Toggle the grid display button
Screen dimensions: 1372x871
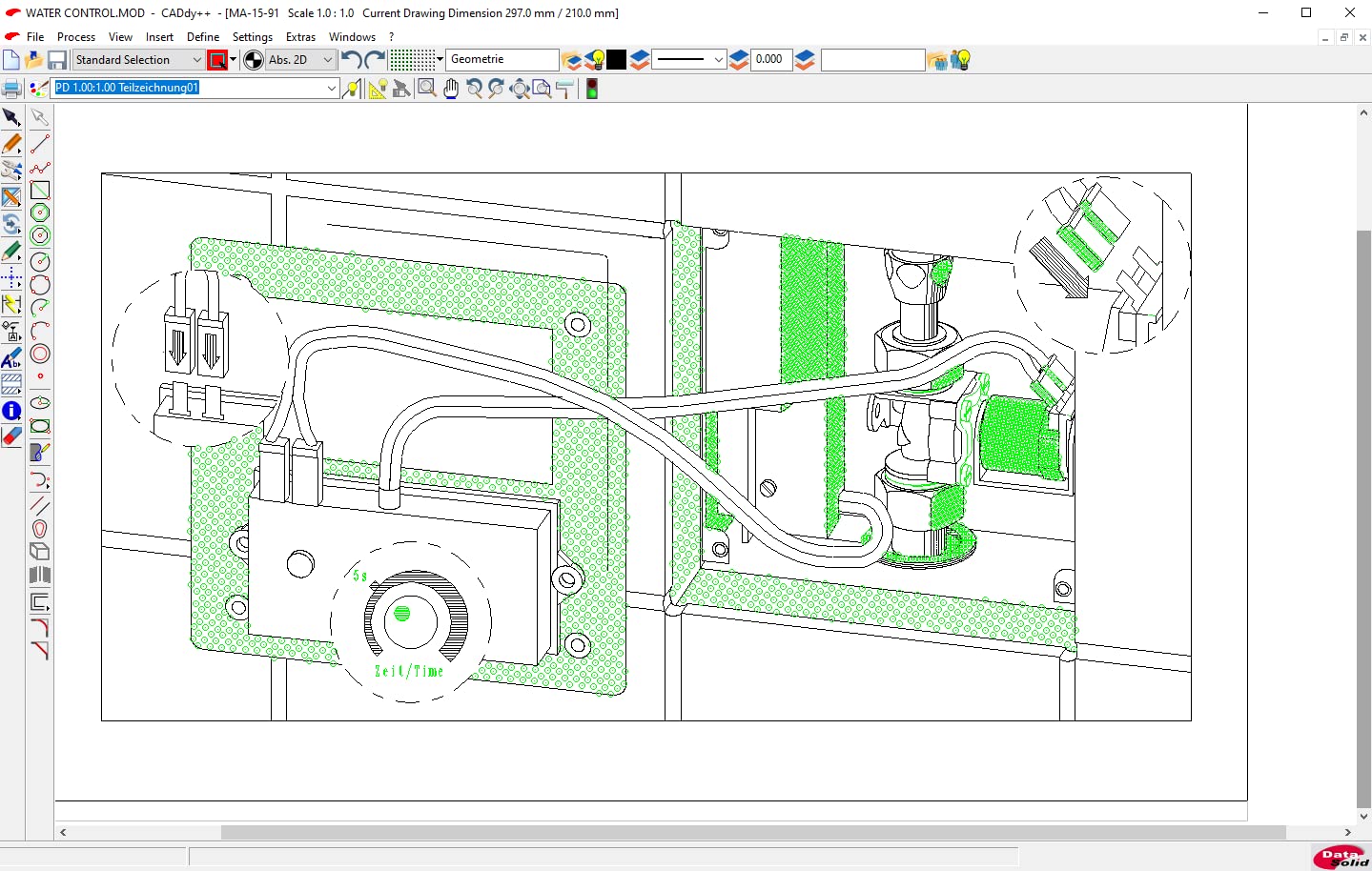point(410,59)
